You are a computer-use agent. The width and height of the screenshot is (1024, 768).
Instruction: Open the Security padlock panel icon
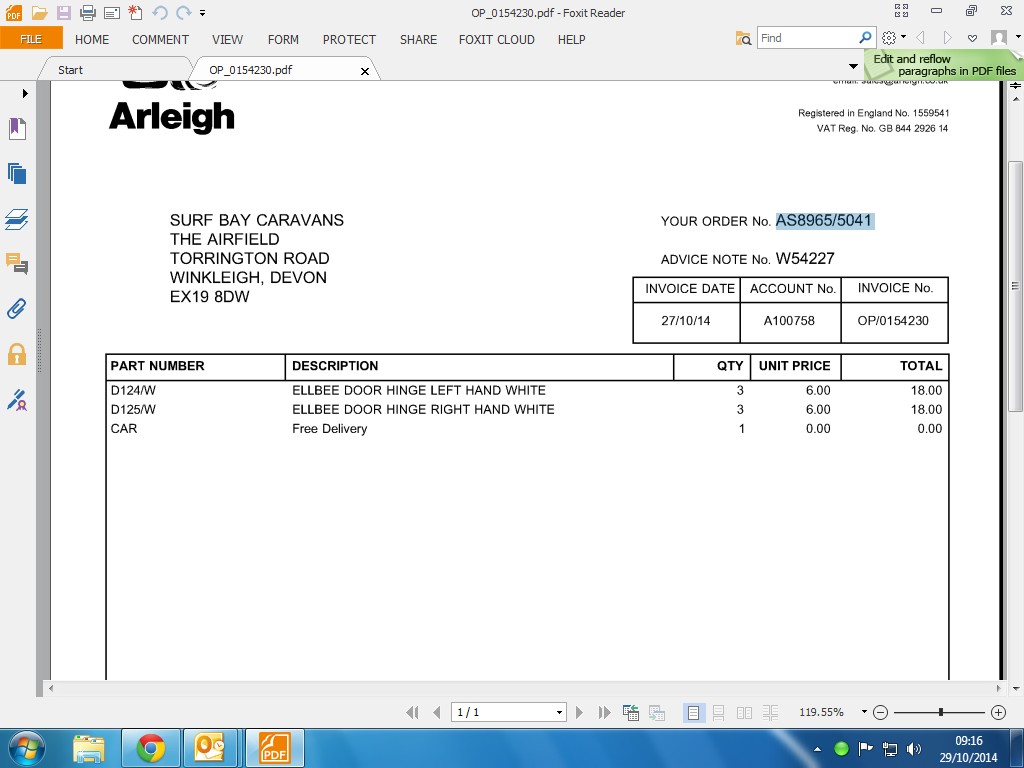(x=17, y=354)
